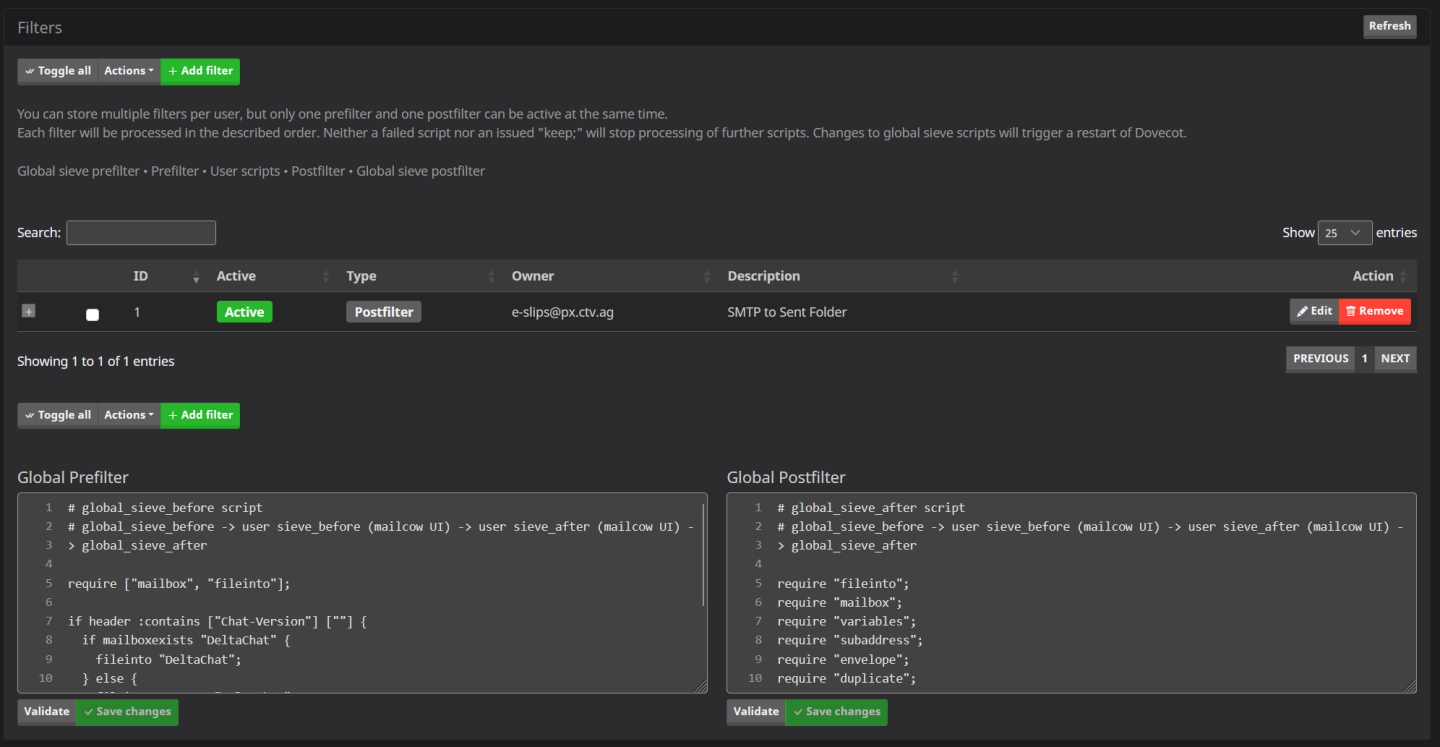This screenshot has width=1440, height=747.
Task: Open the bottom Actions dropdown
Action: pyautogui.click(x=129, y=415)
